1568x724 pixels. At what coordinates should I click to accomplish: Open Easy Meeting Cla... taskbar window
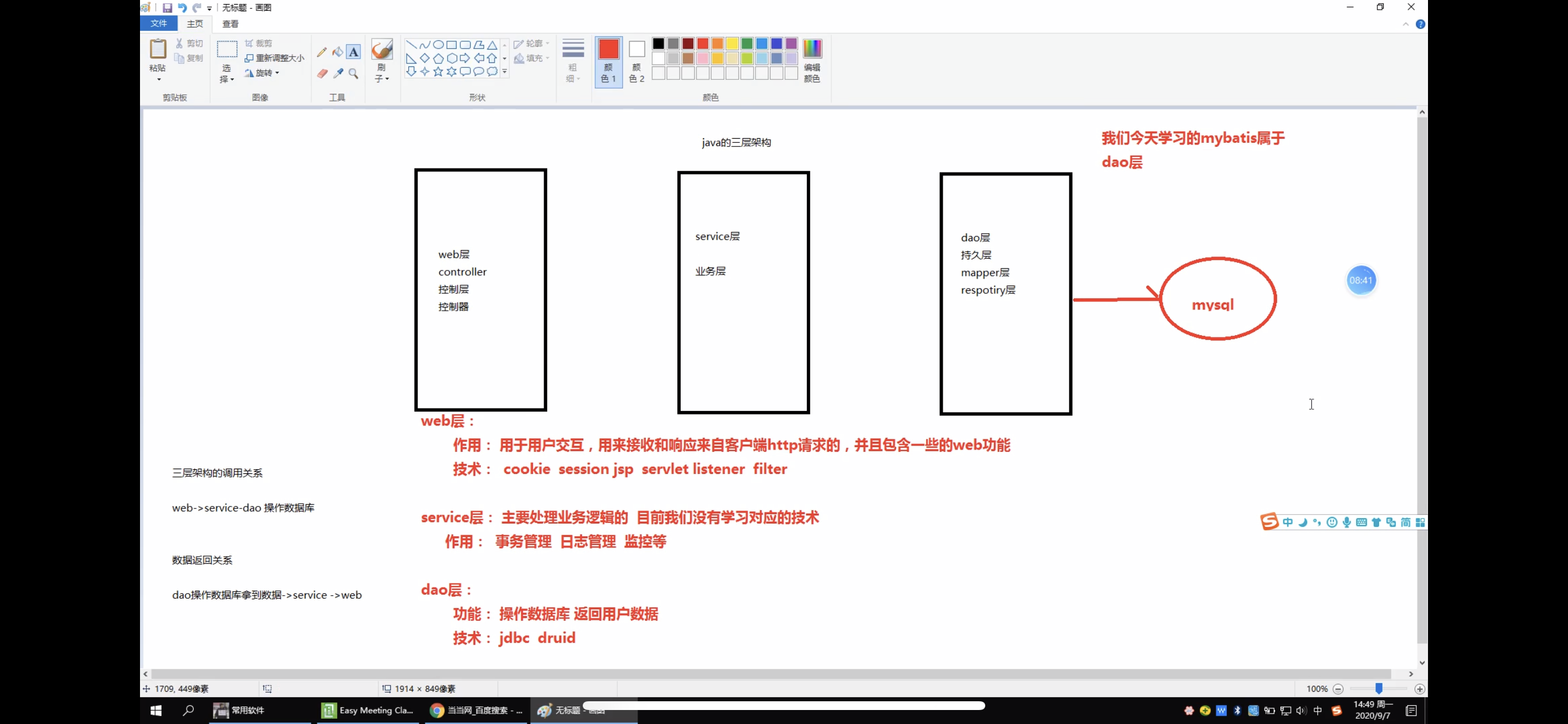pos(368,710)
